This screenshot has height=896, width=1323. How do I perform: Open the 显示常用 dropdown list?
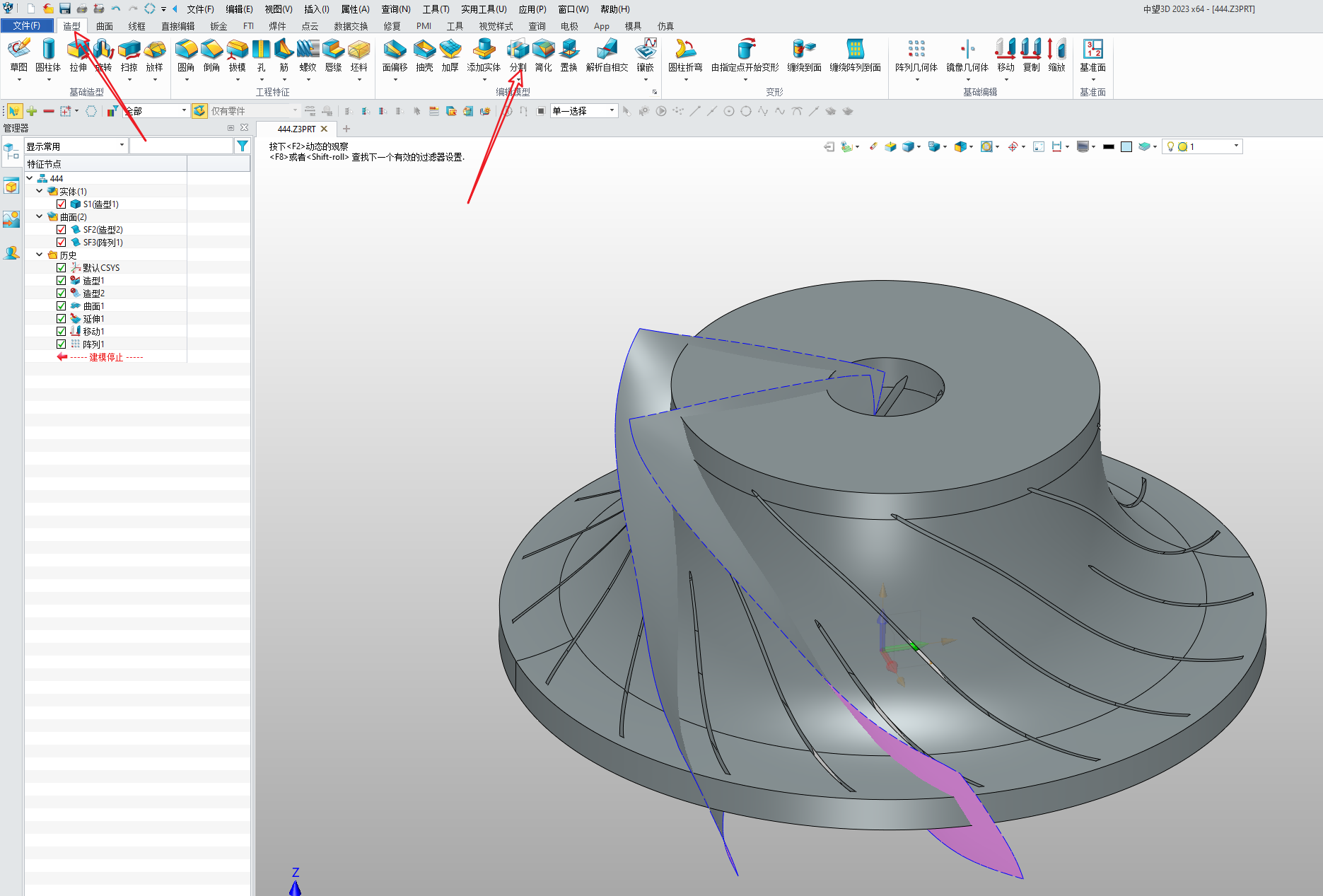click(122, 146)
